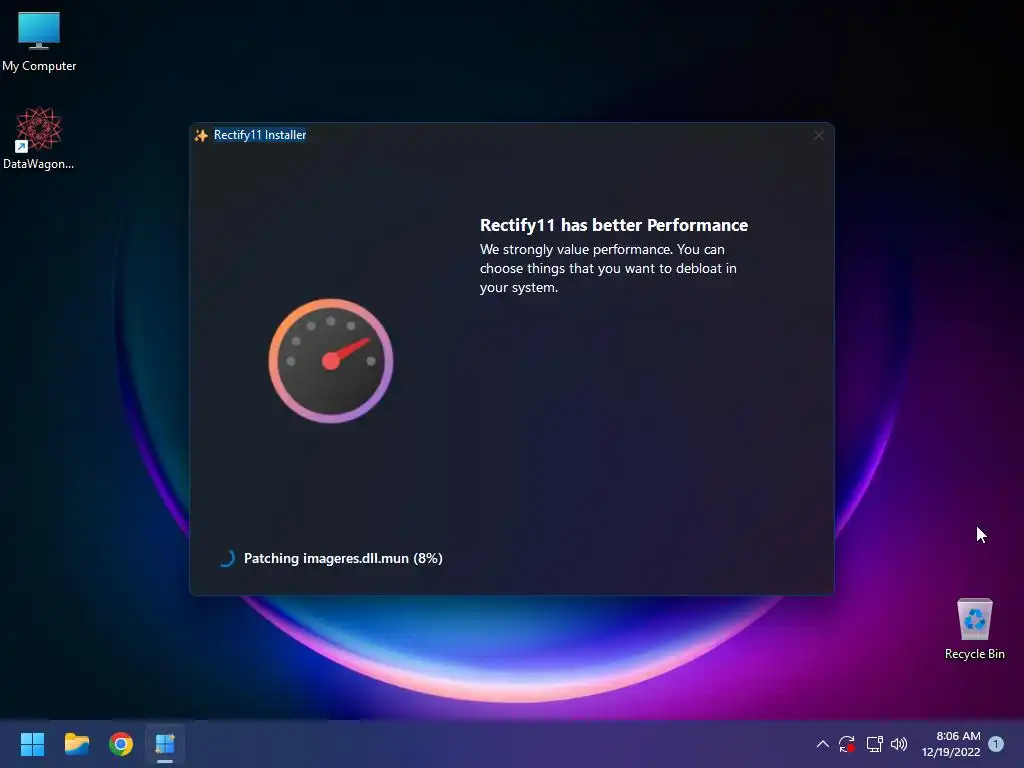The image size is (1024, 768).
Task: Open the notification badge showing 1
Action: click(996, 744)
